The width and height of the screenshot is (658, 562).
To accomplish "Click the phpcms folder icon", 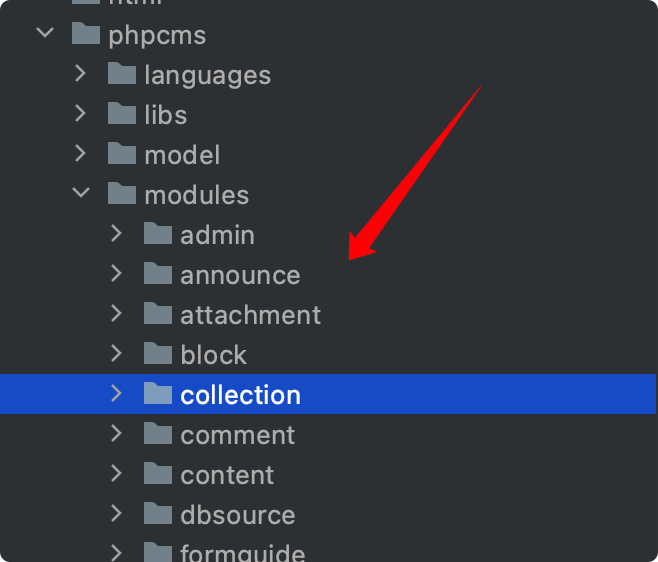I will [x=86, y=34].
